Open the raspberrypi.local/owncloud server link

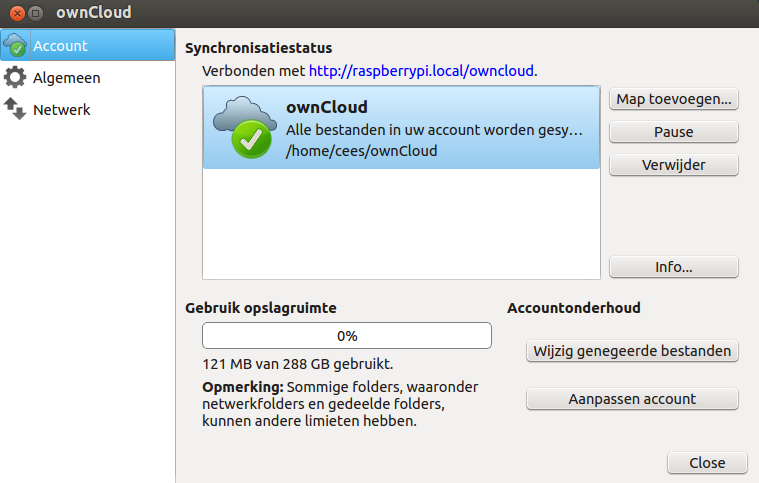422,72
